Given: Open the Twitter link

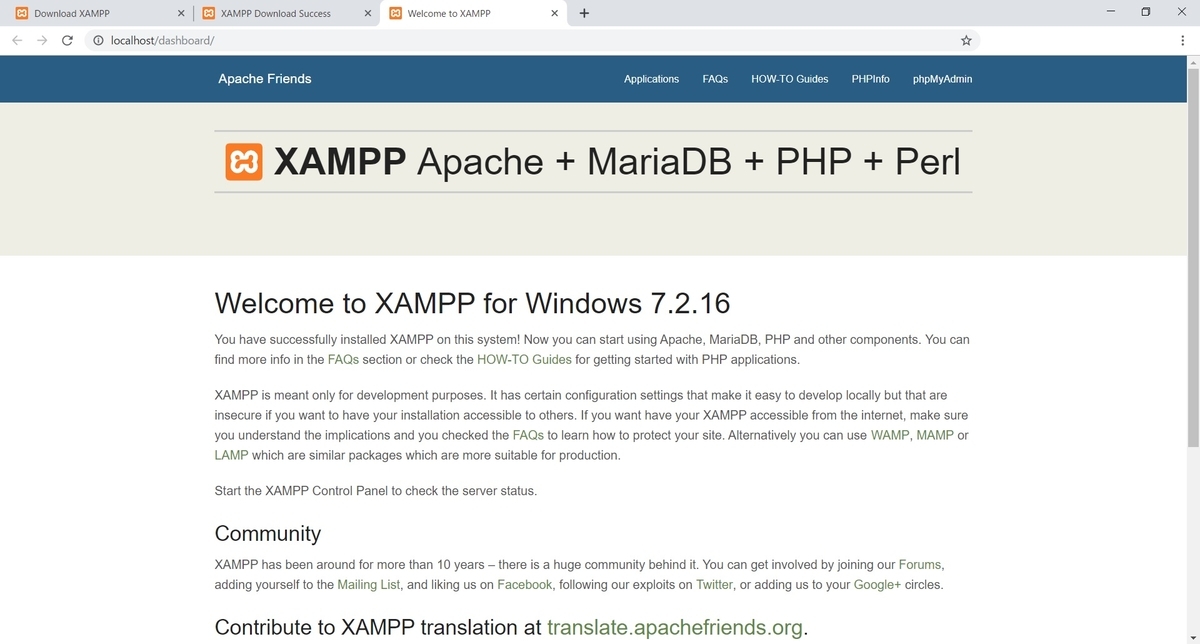Looking at the screenshot, I should tap(714, 585).
